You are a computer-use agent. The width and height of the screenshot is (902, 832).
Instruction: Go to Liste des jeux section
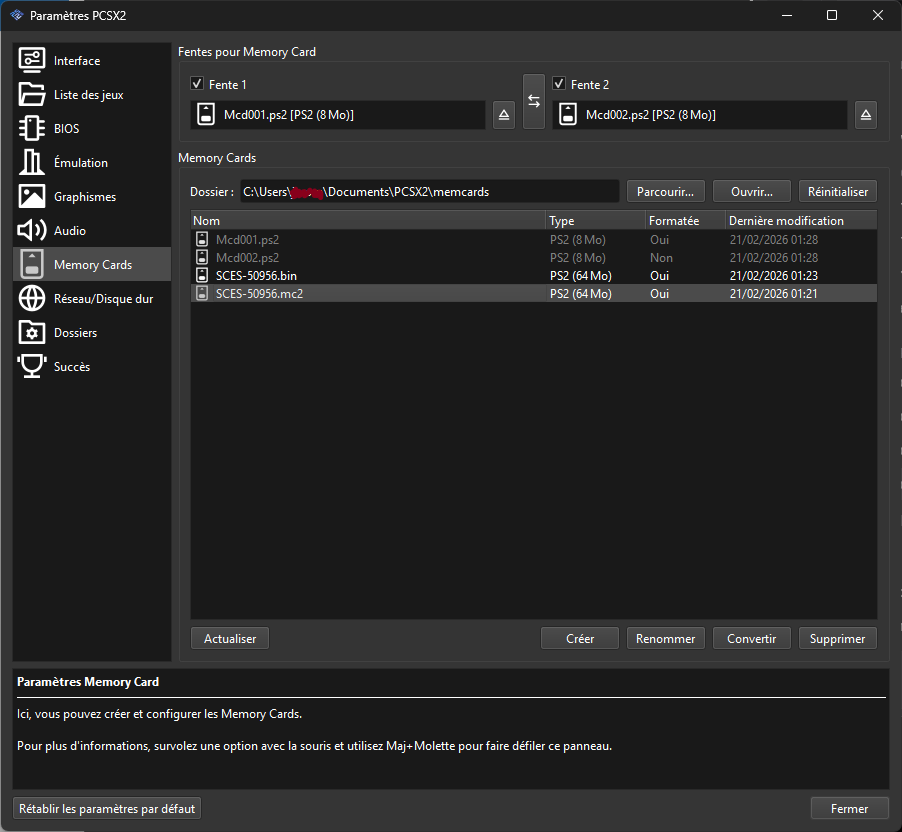pyautogui.click(x=88, y=95)
